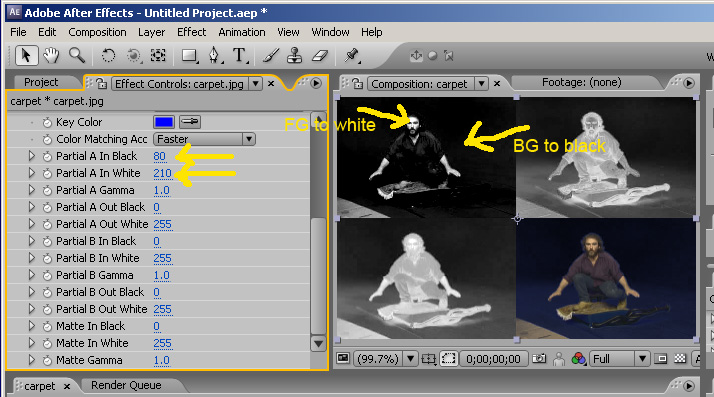This screenshot has width=714, height=397.
Task: Open the Full resolution dropdown
Action: point(643,359)
